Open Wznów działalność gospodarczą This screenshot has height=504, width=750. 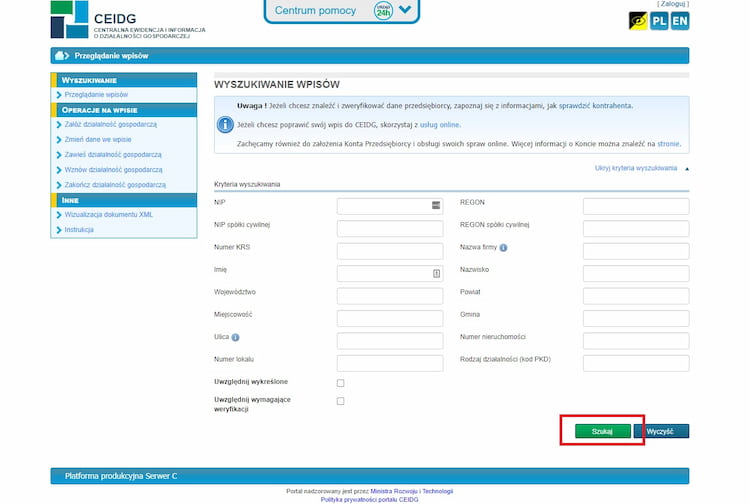[x=113, y=170]
